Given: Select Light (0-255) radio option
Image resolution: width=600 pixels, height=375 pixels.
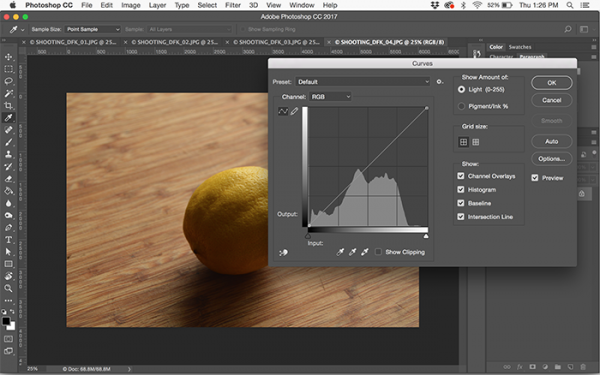Looking at the screenshot, I should [x=461, y=90].
